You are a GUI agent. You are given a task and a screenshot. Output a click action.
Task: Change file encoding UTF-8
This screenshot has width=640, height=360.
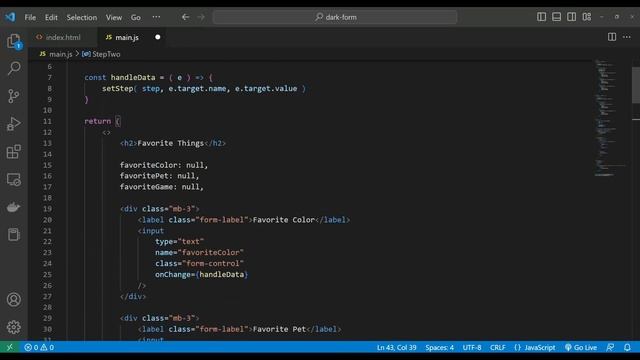coord(472,347)
